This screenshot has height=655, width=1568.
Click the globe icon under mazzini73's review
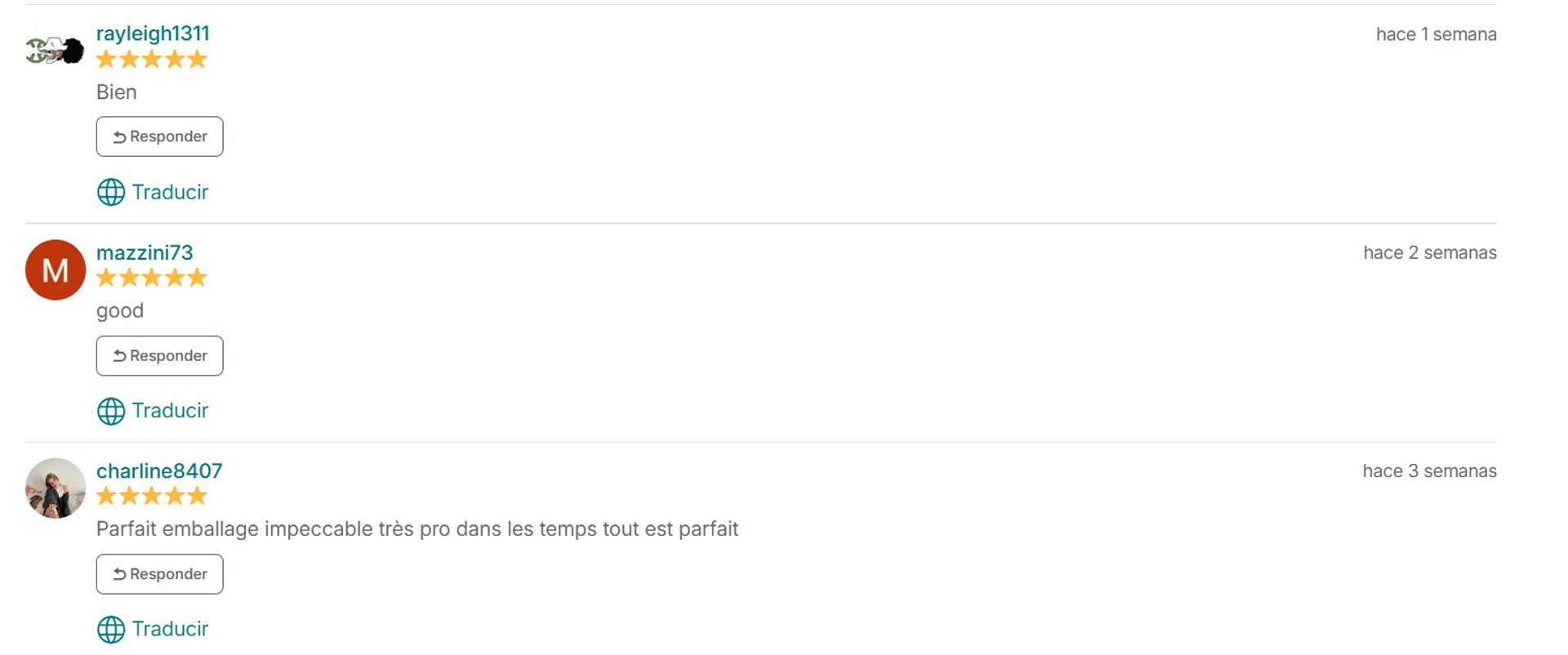(x=111, y=411)
